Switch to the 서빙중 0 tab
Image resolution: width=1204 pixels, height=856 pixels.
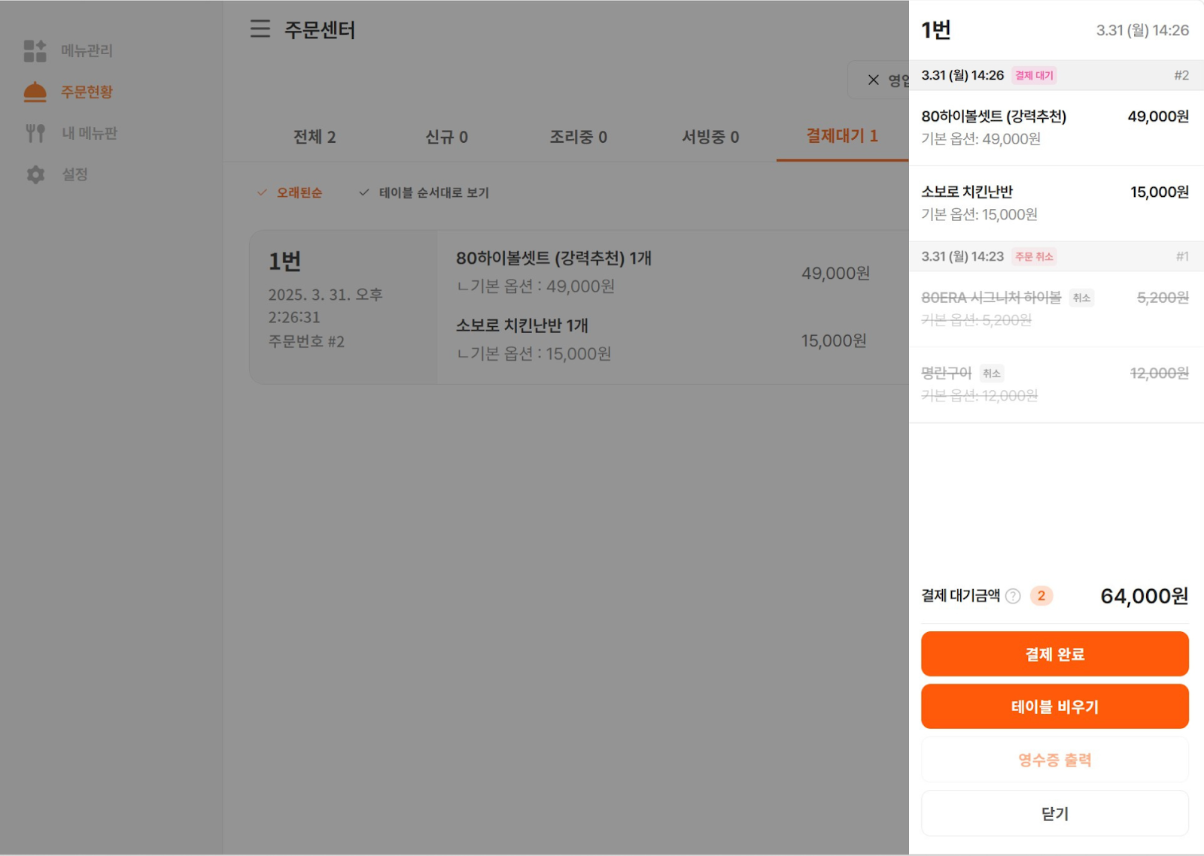tap(710, 137)
